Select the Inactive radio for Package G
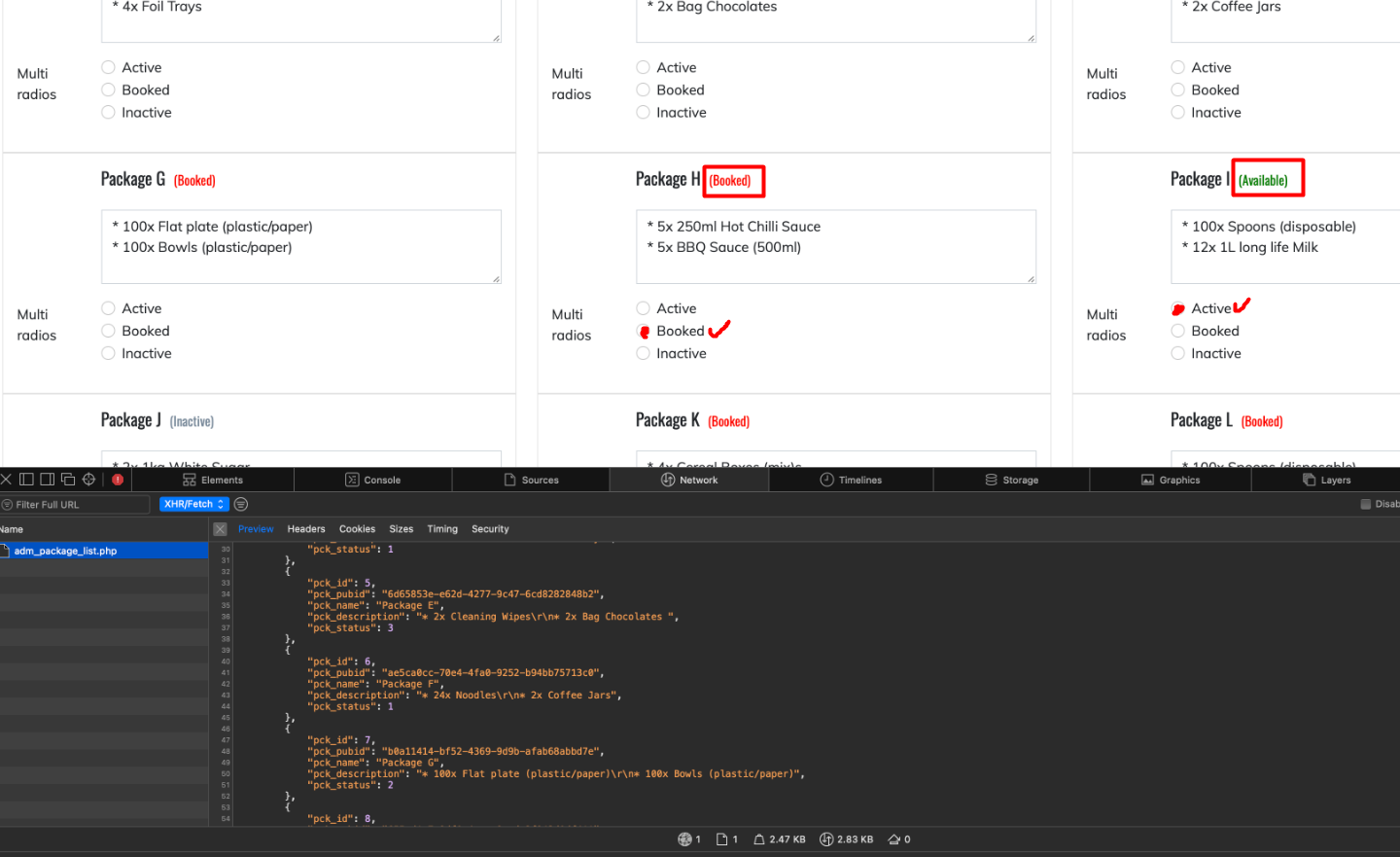This screenshot has width=1400, height=857. click(x=108, y=353)
